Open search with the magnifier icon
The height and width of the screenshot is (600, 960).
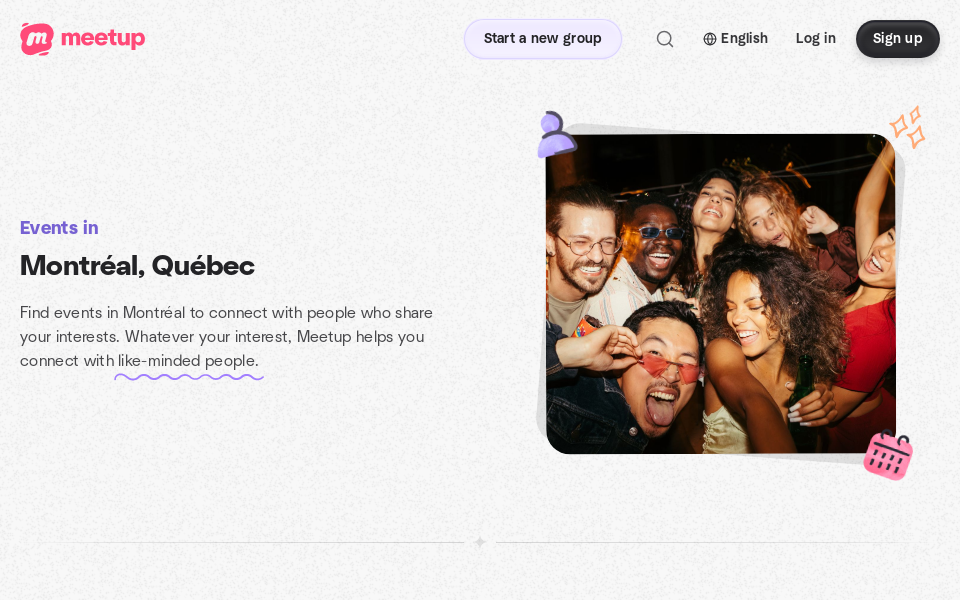point(665,39)
